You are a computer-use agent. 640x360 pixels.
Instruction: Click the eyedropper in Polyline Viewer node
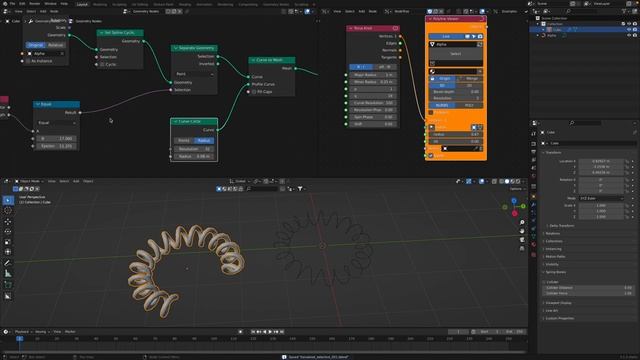click(476, 149)
